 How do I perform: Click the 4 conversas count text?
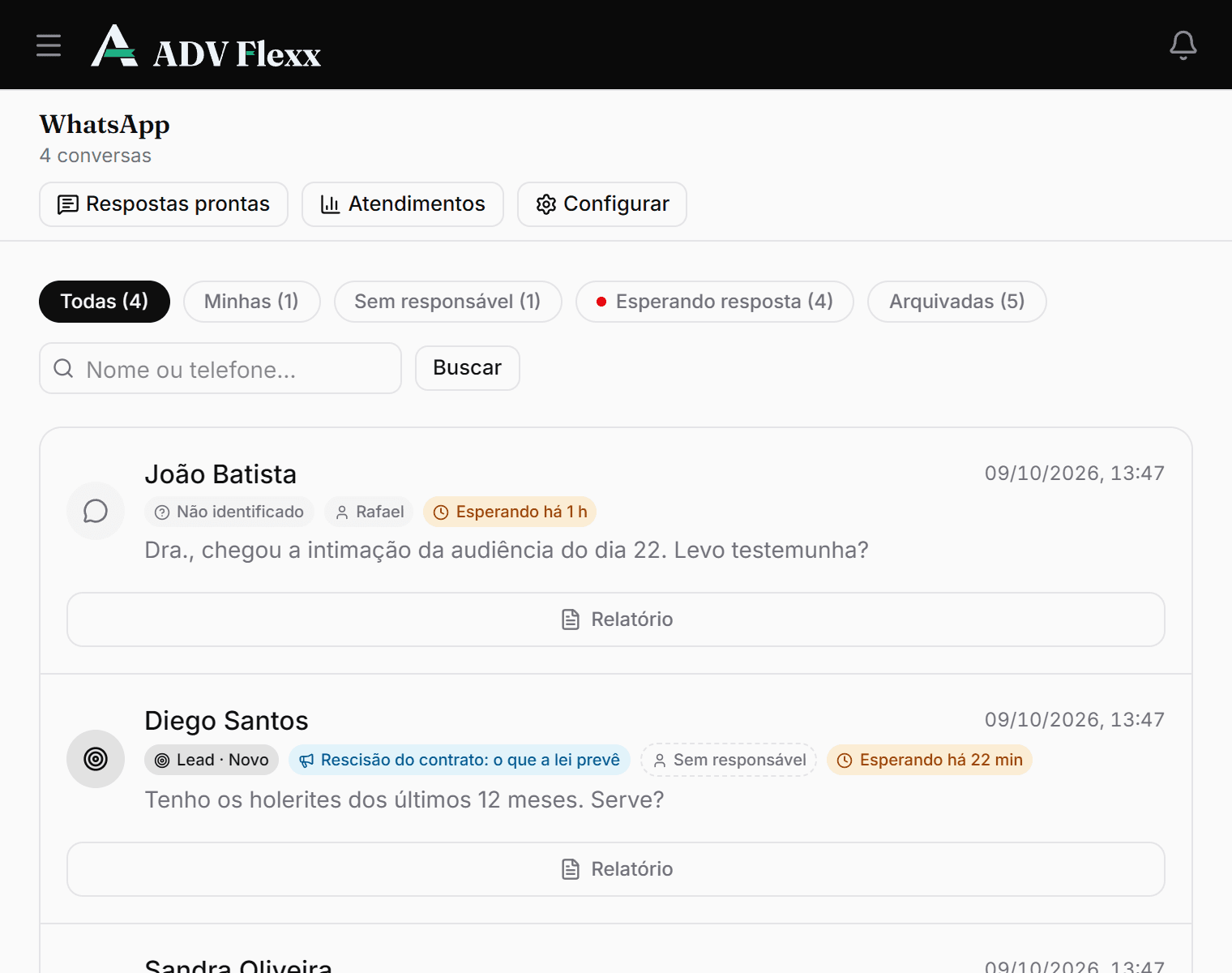click(96, 156)
